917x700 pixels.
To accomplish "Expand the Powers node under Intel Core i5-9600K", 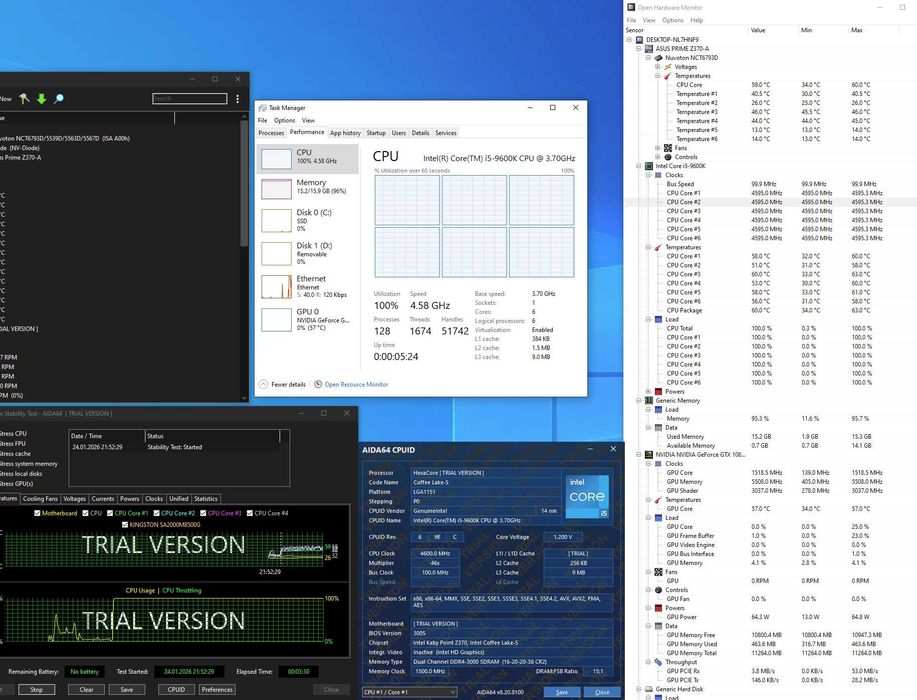I will (x=648, y=391).
